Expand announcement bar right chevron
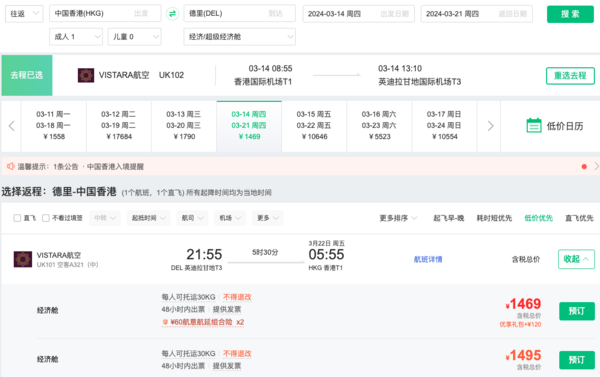 (596, 166)
